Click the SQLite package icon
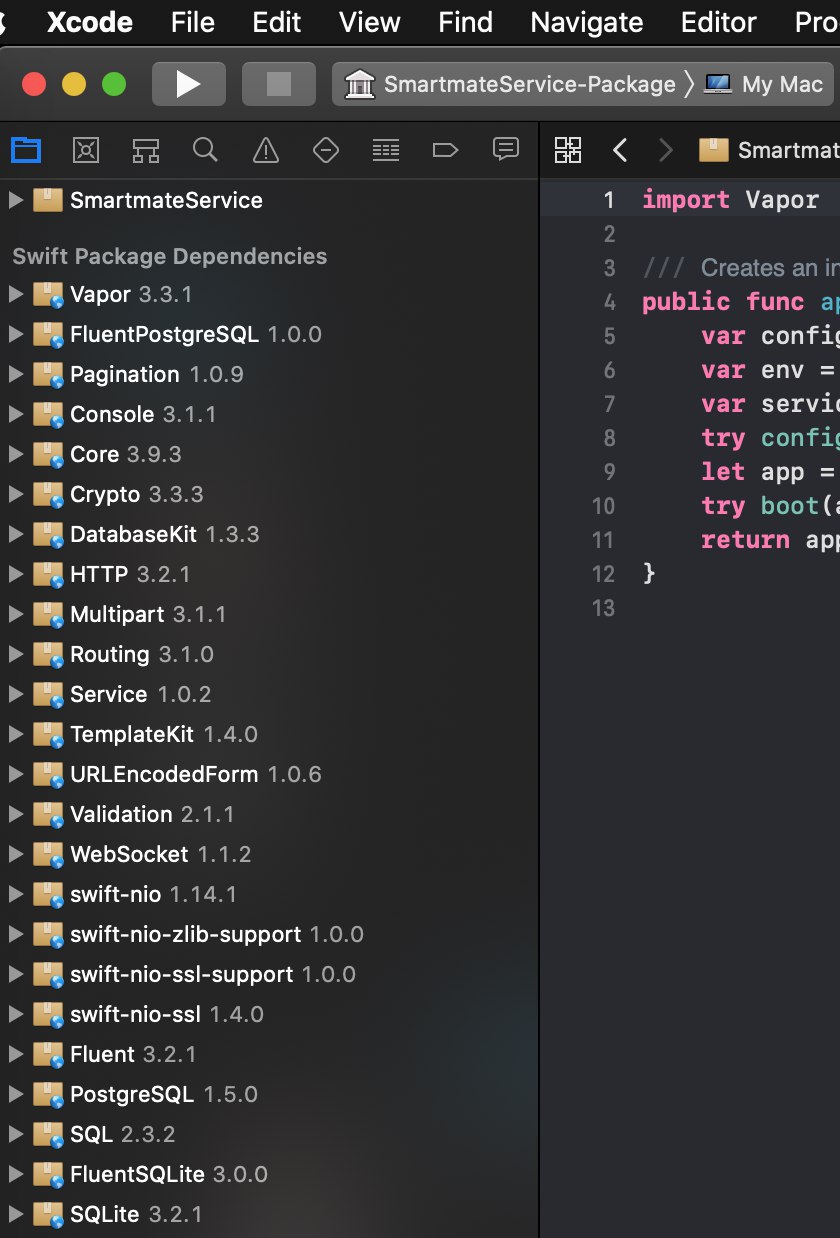This screenshot has height=1238, width=840. (x=48, y=1214)
